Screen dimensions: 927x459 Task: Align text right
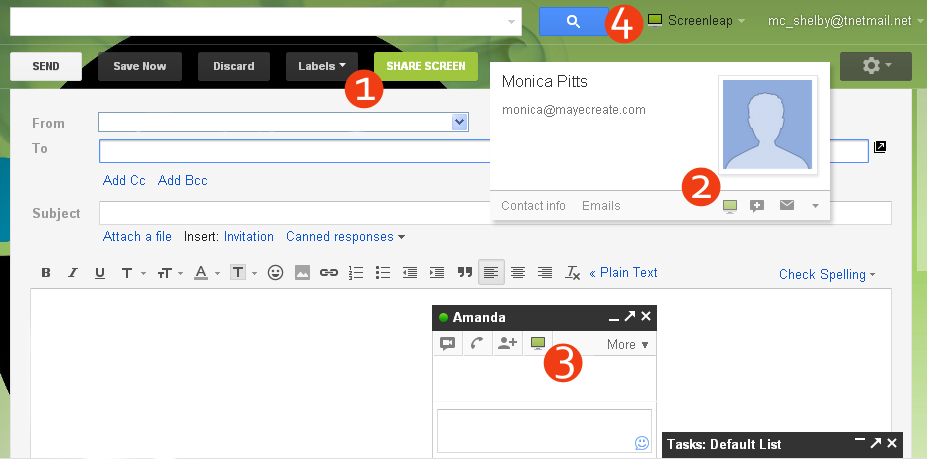545,273
